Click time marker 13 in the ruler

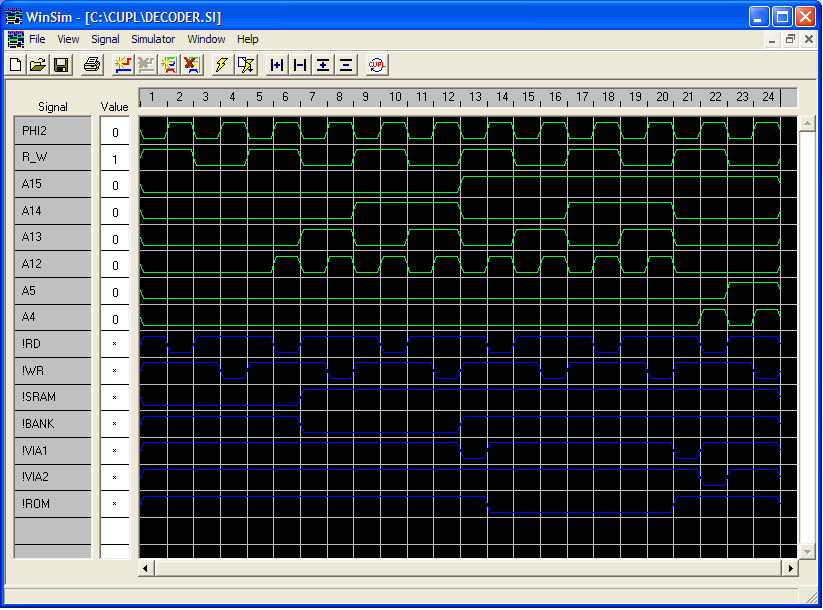pyautogui.click(x=475, y=97)
